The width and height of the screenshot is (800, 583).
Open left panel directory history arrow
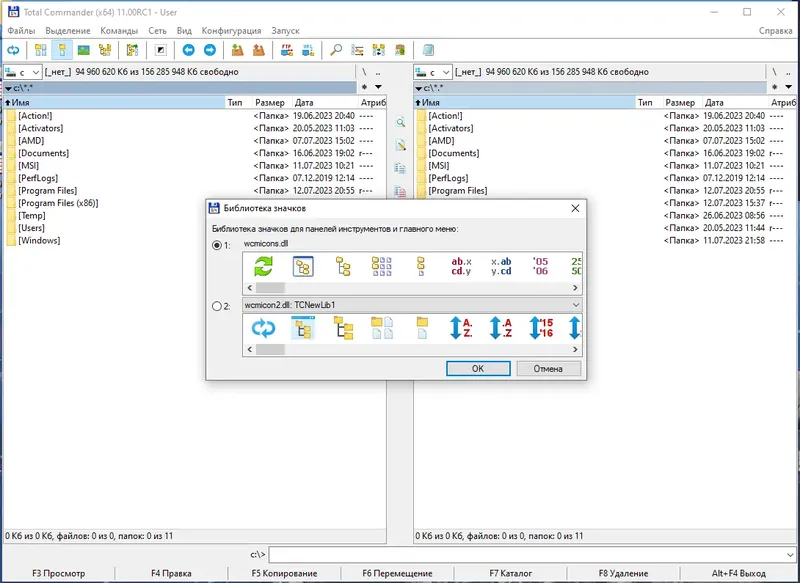pyautogui.click(x=378, y=87)
